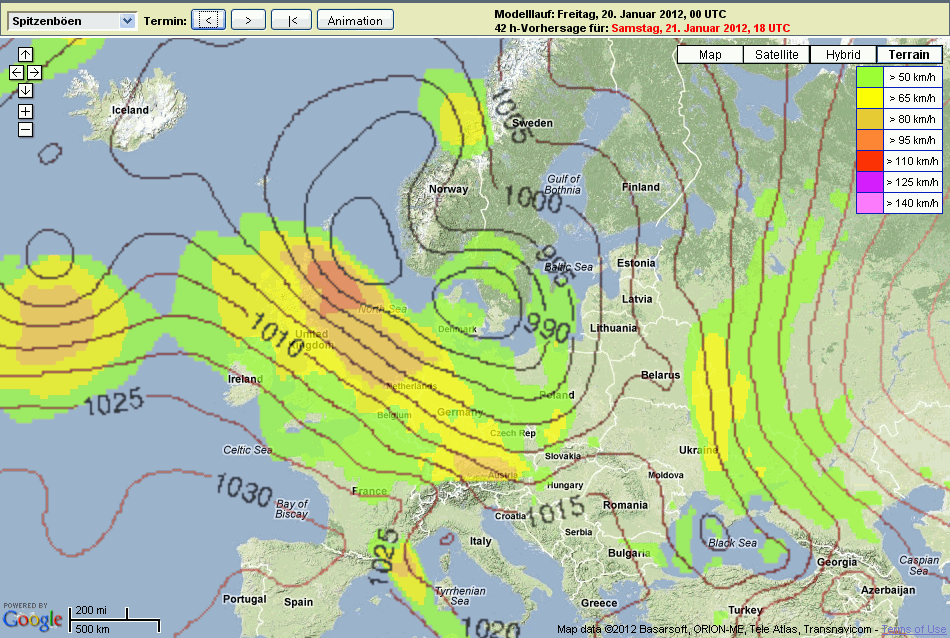Click the Sweden label on the map
The width and height of the screenshot is (950, 638).
tap(533, 123)
